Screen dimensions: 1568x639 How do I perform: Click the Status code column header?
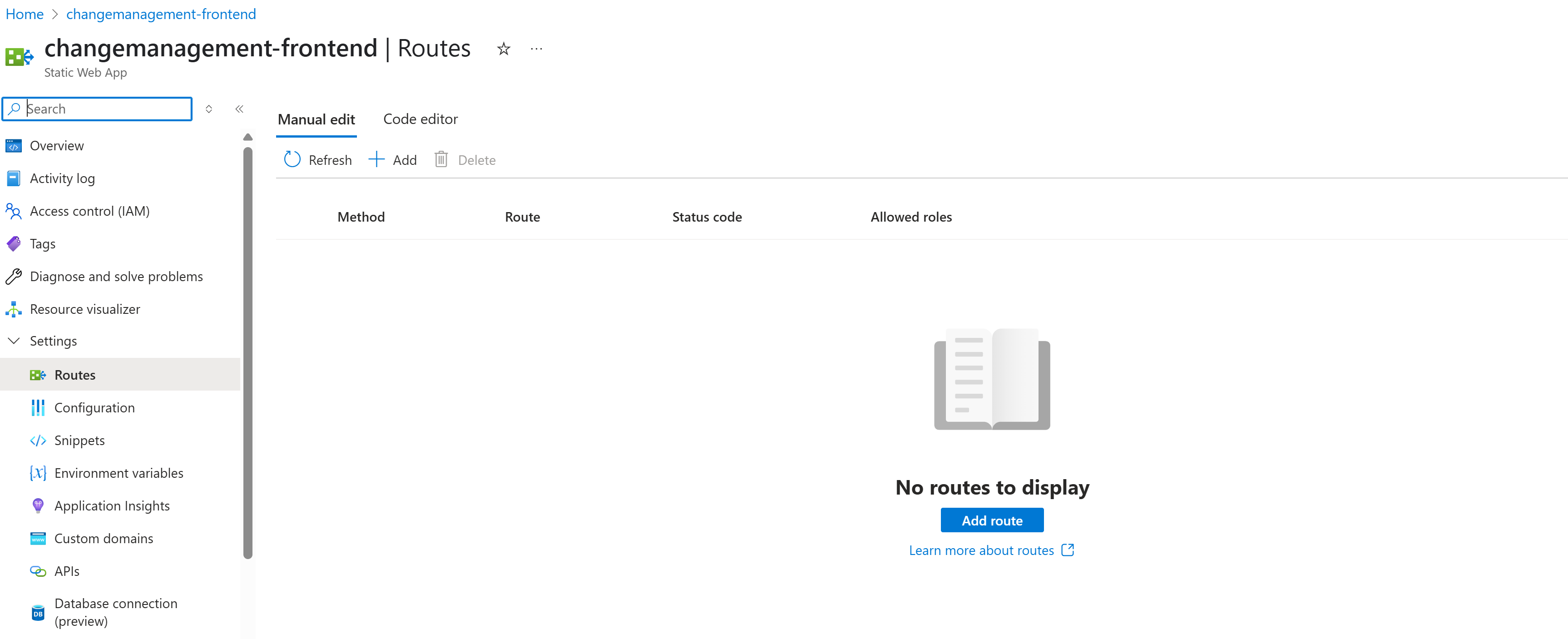pyautogui.click(x=707, y=217)
